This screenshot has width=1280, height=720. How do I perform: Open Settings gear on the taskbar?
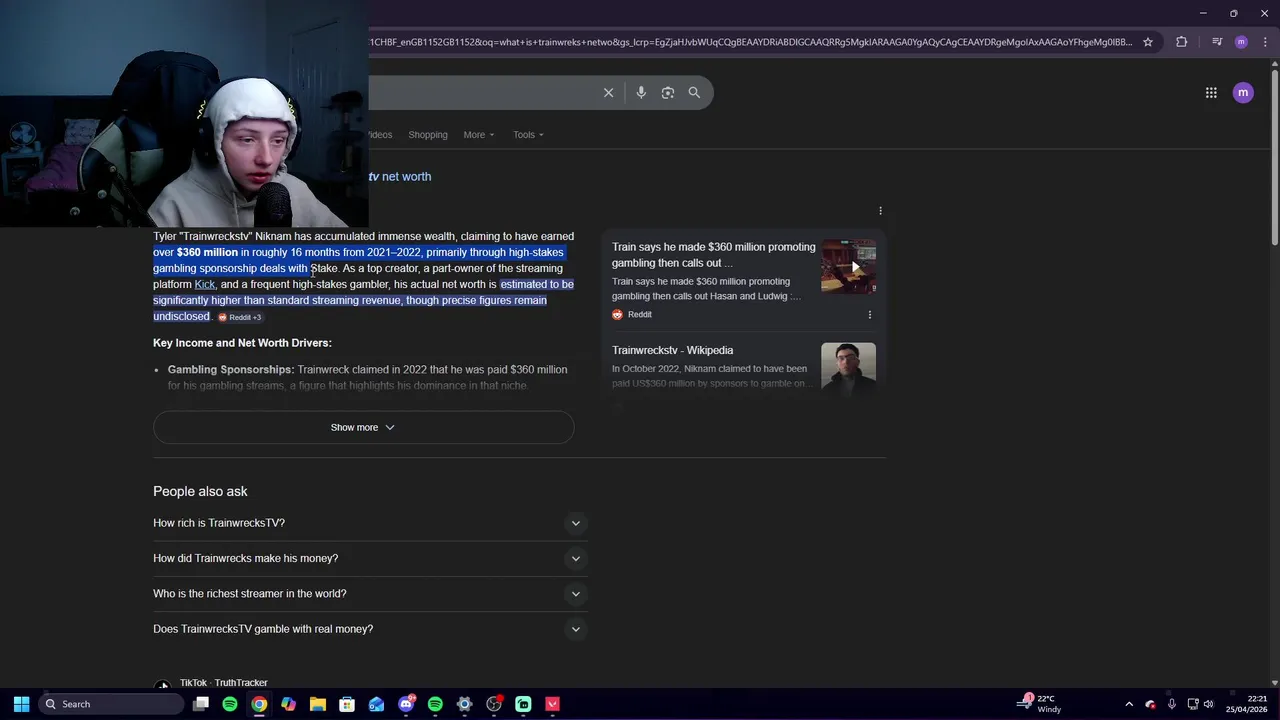point(464,704)
